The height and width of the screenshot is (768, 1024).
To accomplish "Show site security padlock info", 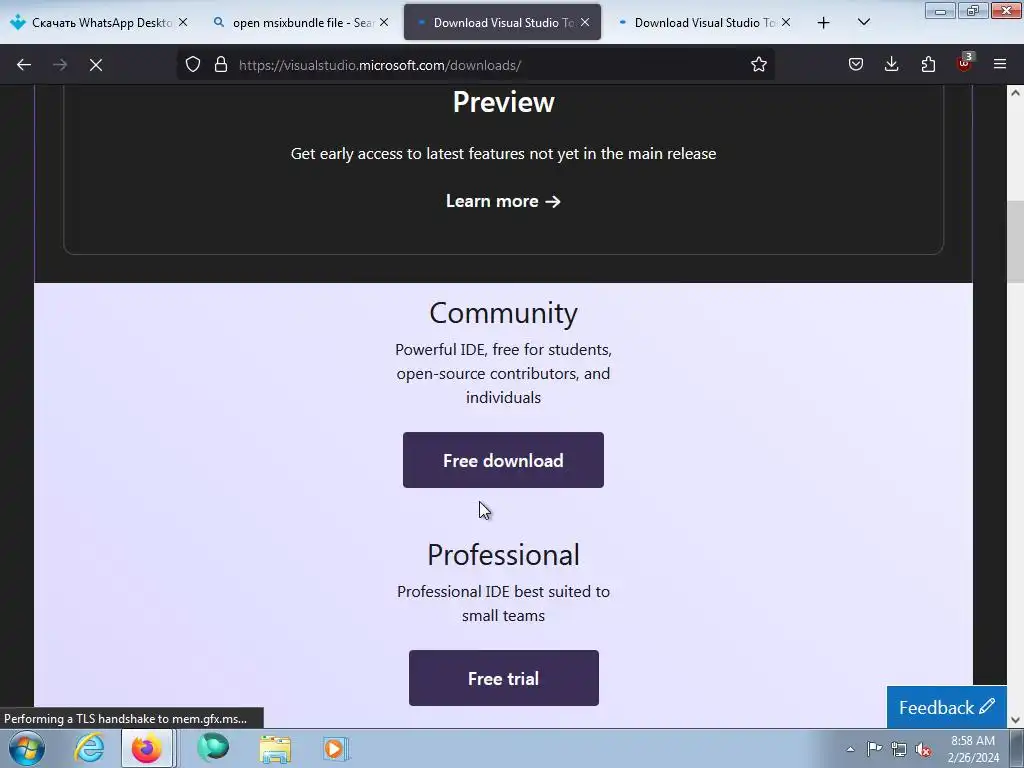I will 221,65.
